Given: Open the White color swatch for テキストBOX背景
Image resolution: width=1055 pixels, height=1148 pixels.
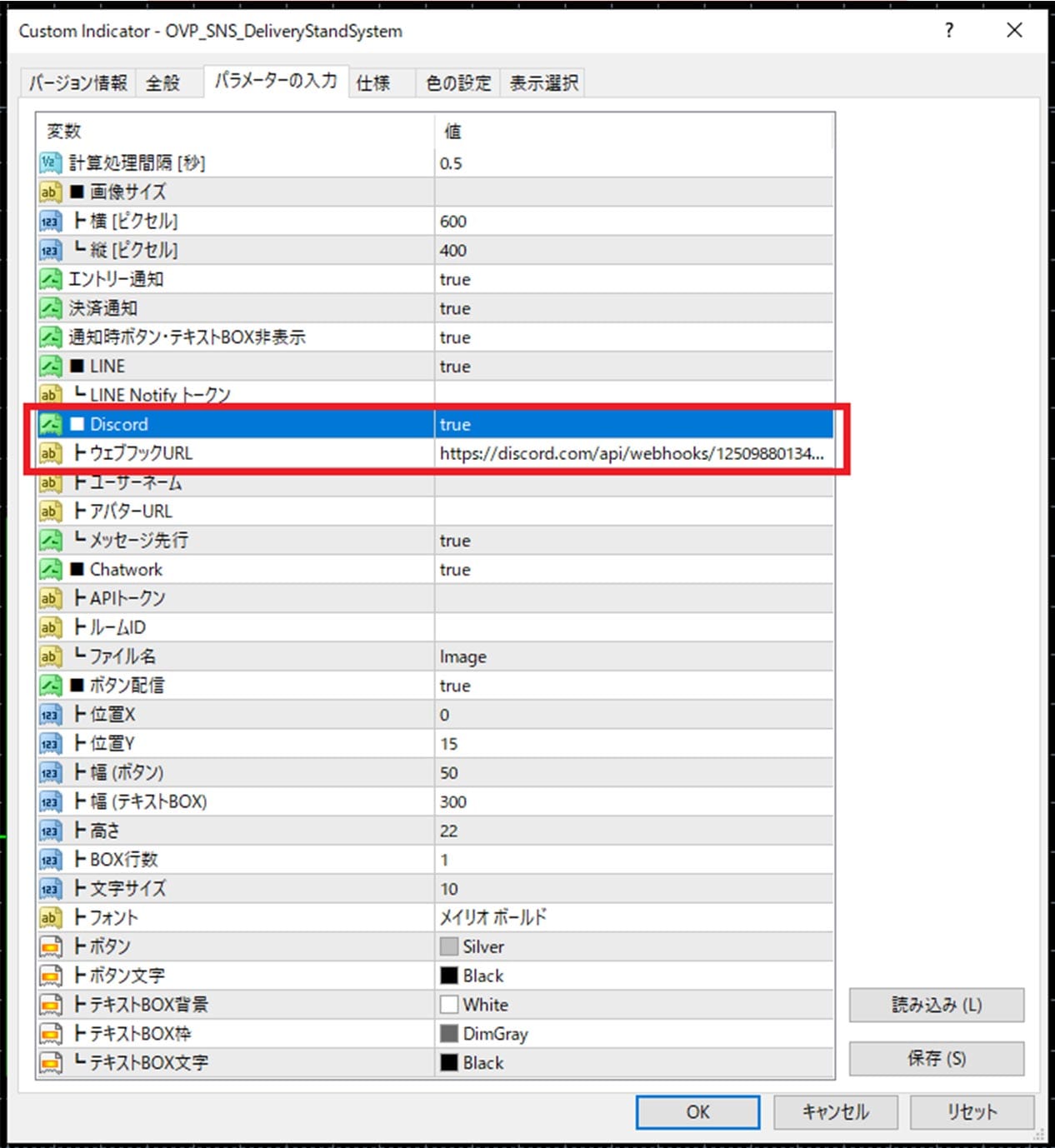Looking at the screenshot, I should click(449, 1005).
